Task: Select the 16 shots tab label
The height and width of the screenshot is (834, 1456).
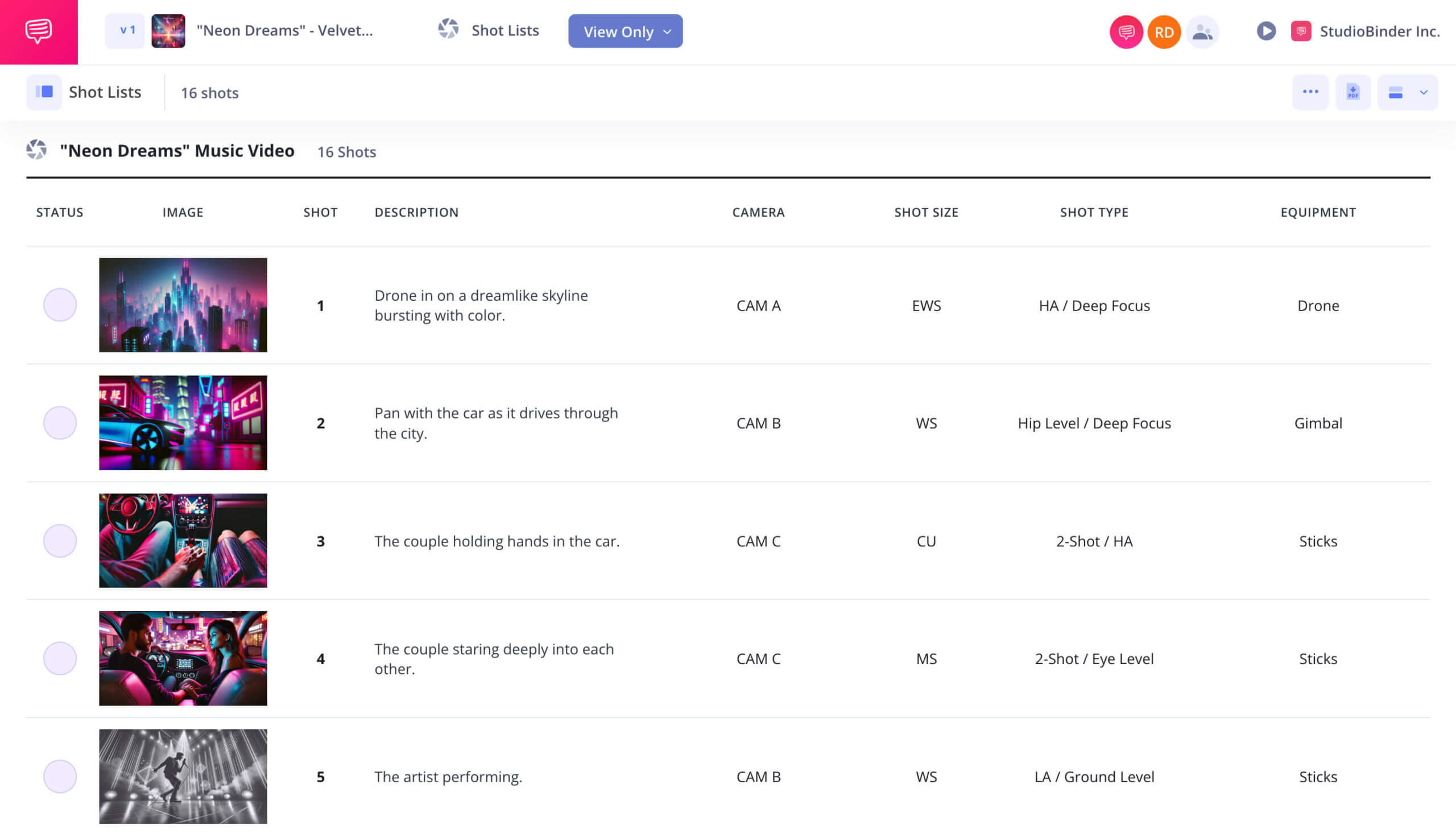Action: 209,92
